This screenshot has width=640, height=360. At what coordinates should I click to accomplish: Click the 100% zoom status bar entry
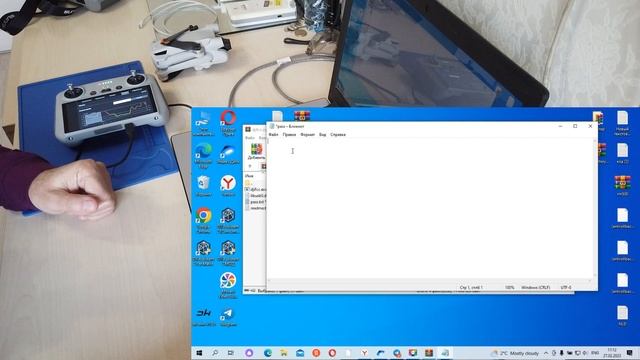(x=509, y=287)
